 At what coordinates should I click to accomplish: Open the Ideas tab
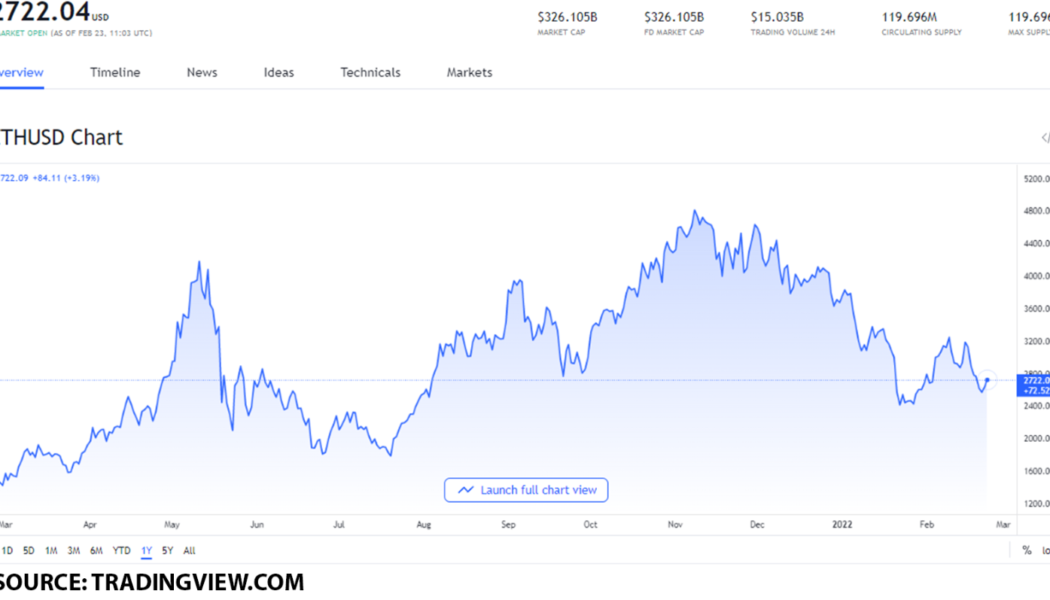tap(279, 73)
